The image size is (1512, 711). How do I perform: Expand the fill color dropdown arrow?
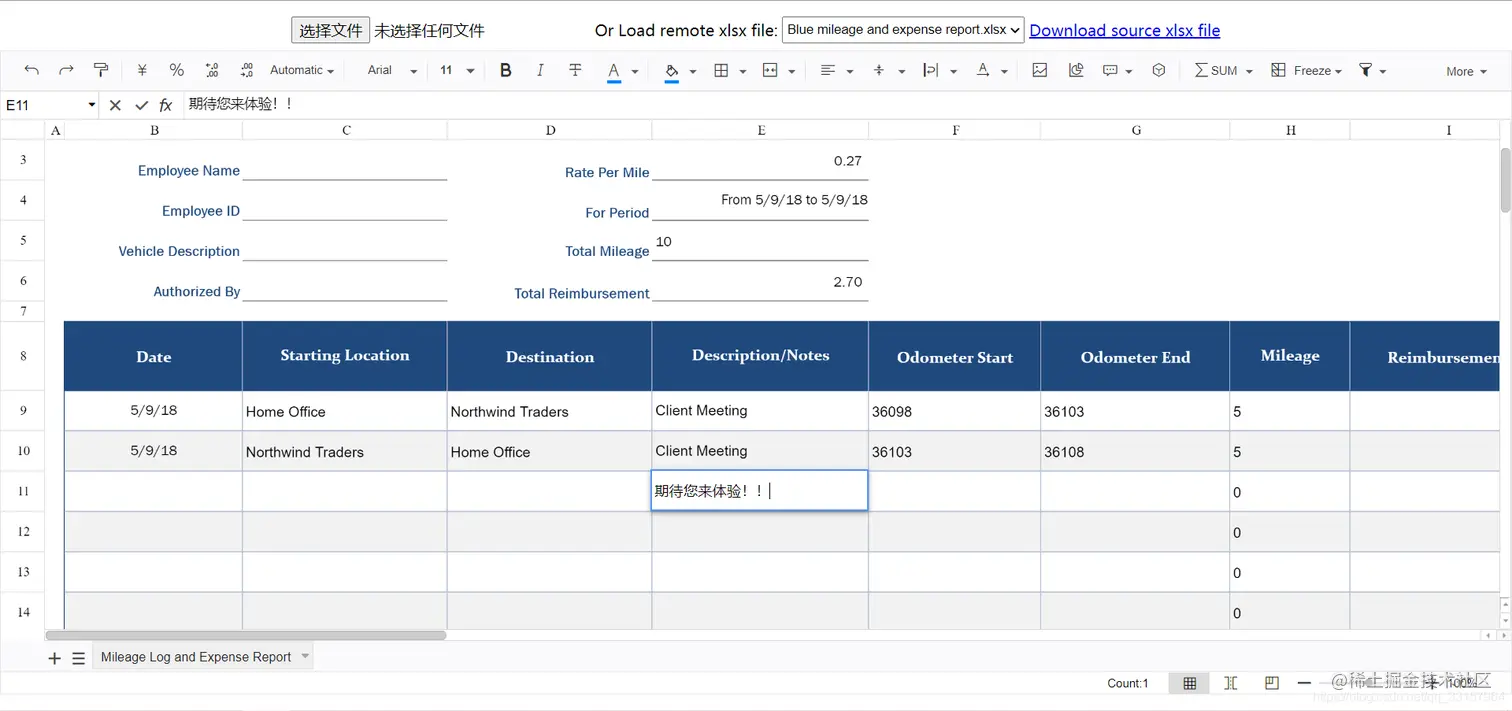(x=695, y=71)
